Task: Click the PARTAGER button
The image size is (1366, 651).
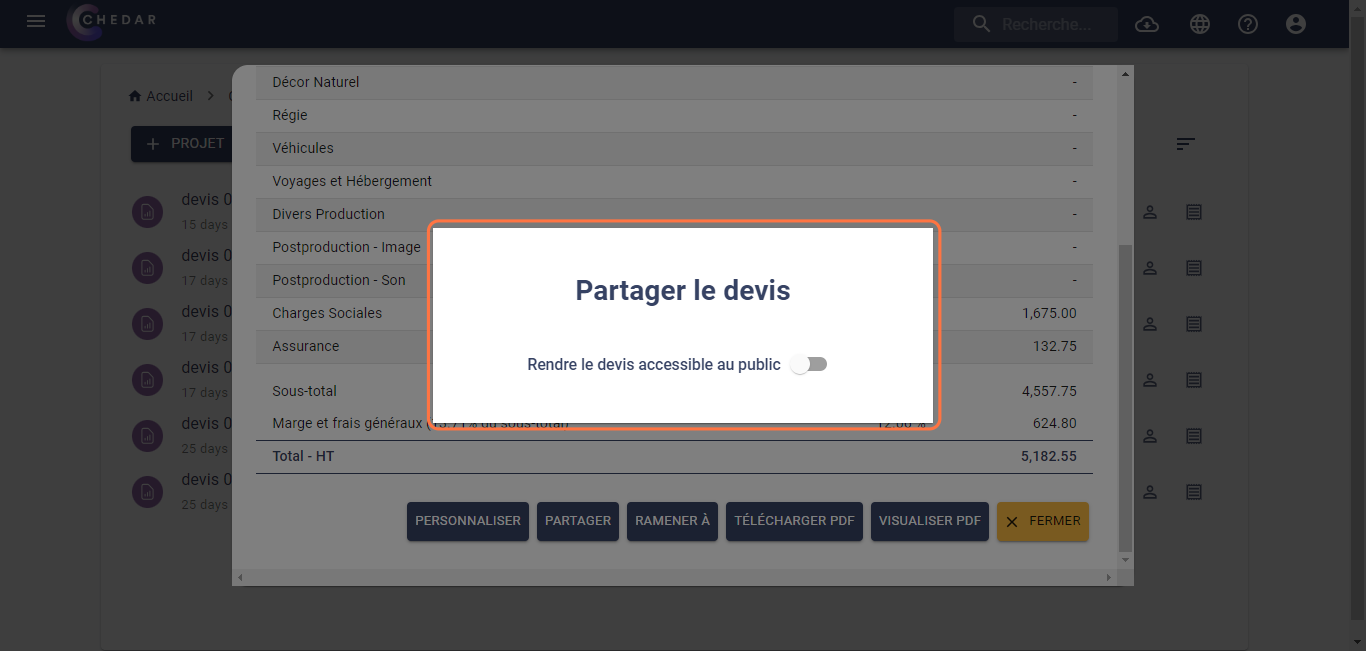Action: [x=578, y=521]
